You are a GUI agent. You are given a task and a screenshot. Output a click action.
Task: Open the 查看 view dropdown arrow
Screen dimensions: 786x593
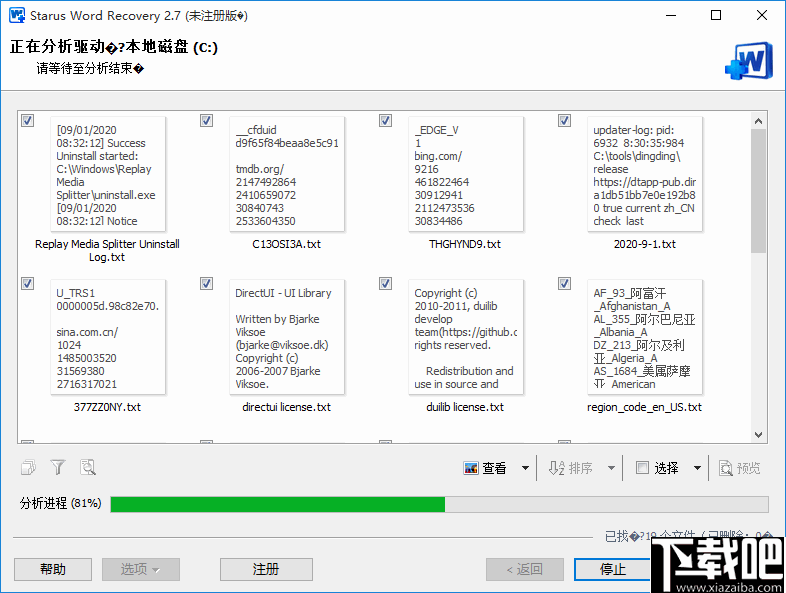(525, 468)
